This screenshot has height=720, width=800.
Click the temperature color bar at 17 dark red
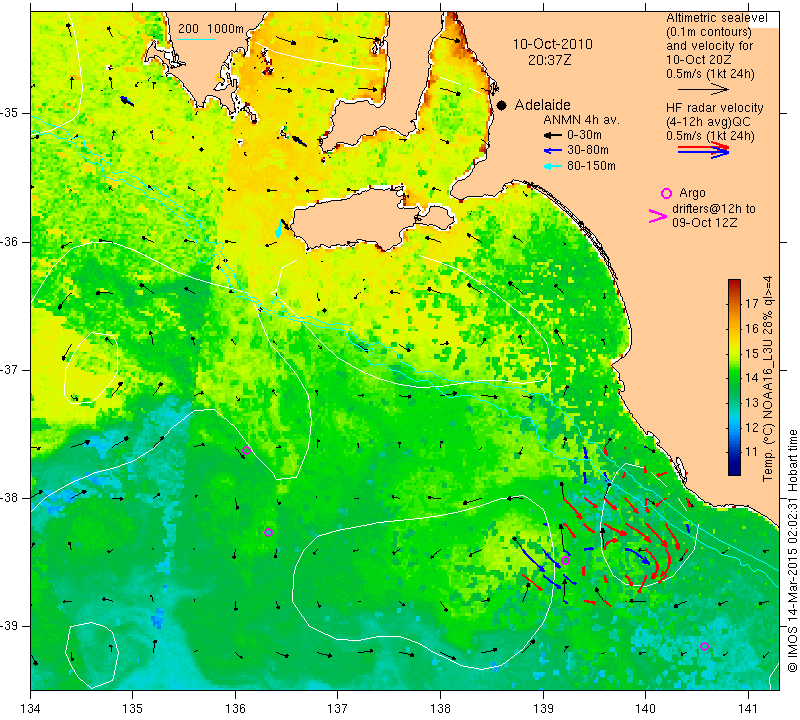[x=734, y=303]
